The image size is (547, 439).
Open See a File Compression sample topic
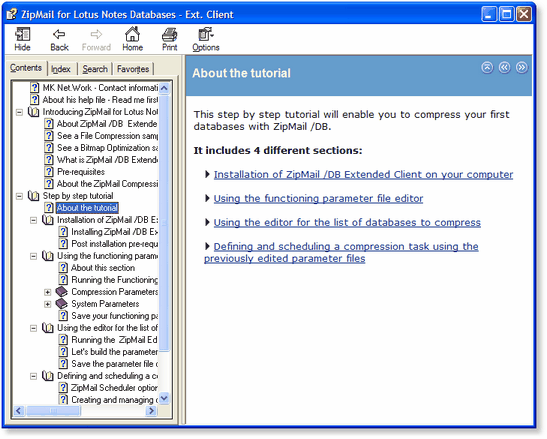tap(107, 136)
